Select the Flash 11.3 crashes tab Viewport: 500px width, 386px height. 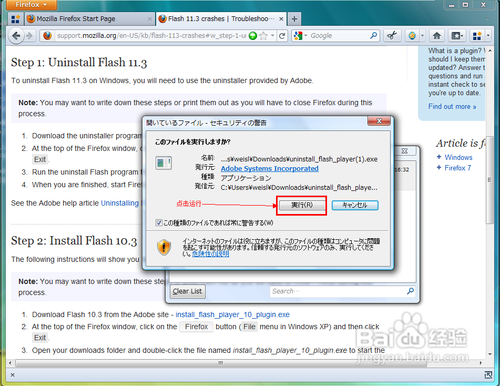point(220,19)
